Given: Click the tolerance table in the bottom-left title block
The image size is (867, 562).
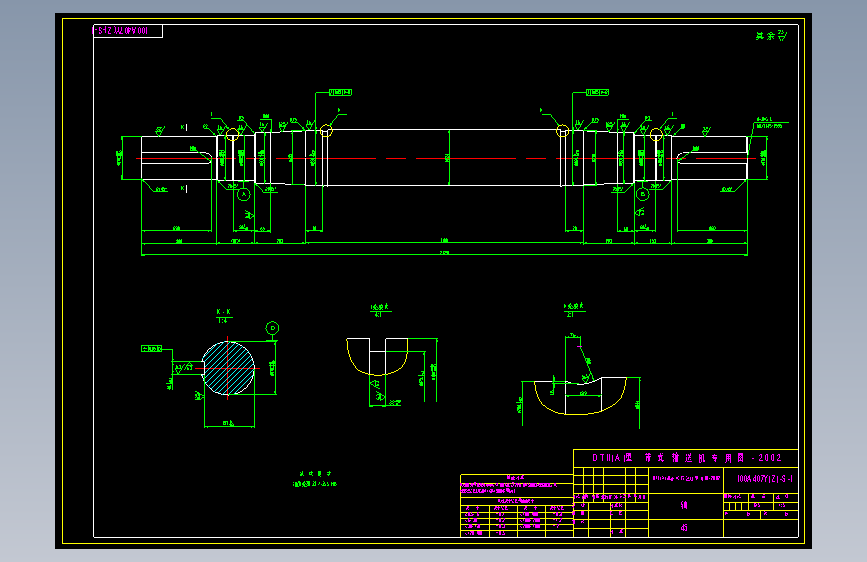Looking at the screenshot, I should coord(517,506).
